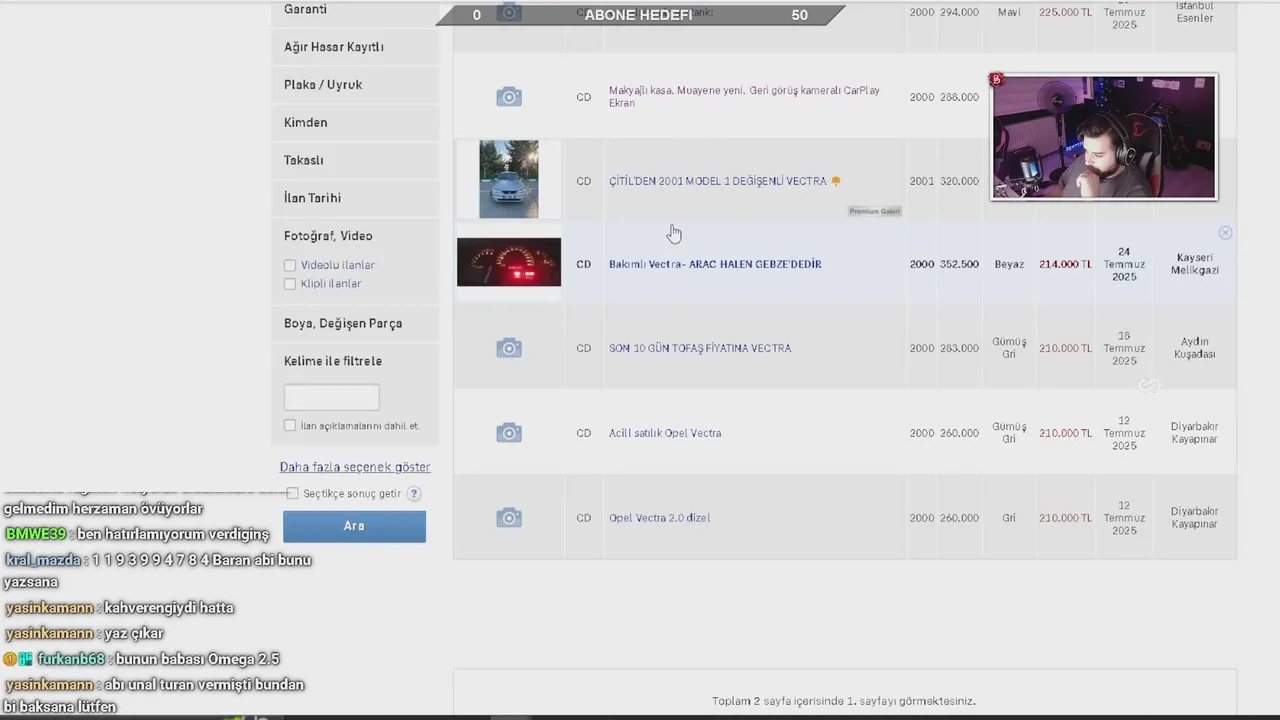1280x720 pixels.
Task: Open the red dashboard photo thumbnail
Action: 509,262
